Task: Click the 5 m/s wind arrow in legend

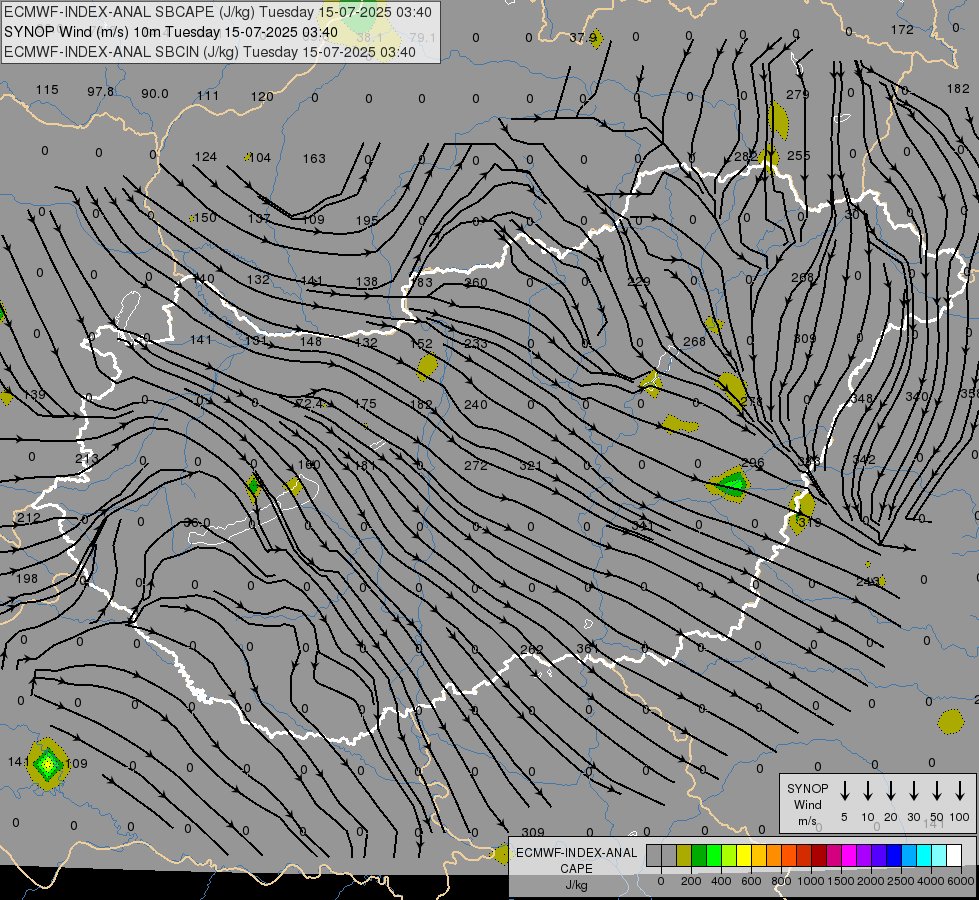Action: (x=844, y=791)
